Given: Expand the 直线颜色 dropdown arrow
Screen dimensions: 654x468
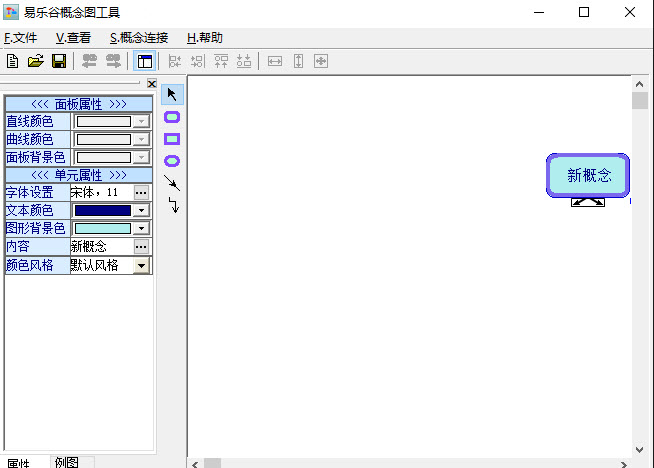Looking at the screenshot, I should pyautogui.click(x=141, y=121).
